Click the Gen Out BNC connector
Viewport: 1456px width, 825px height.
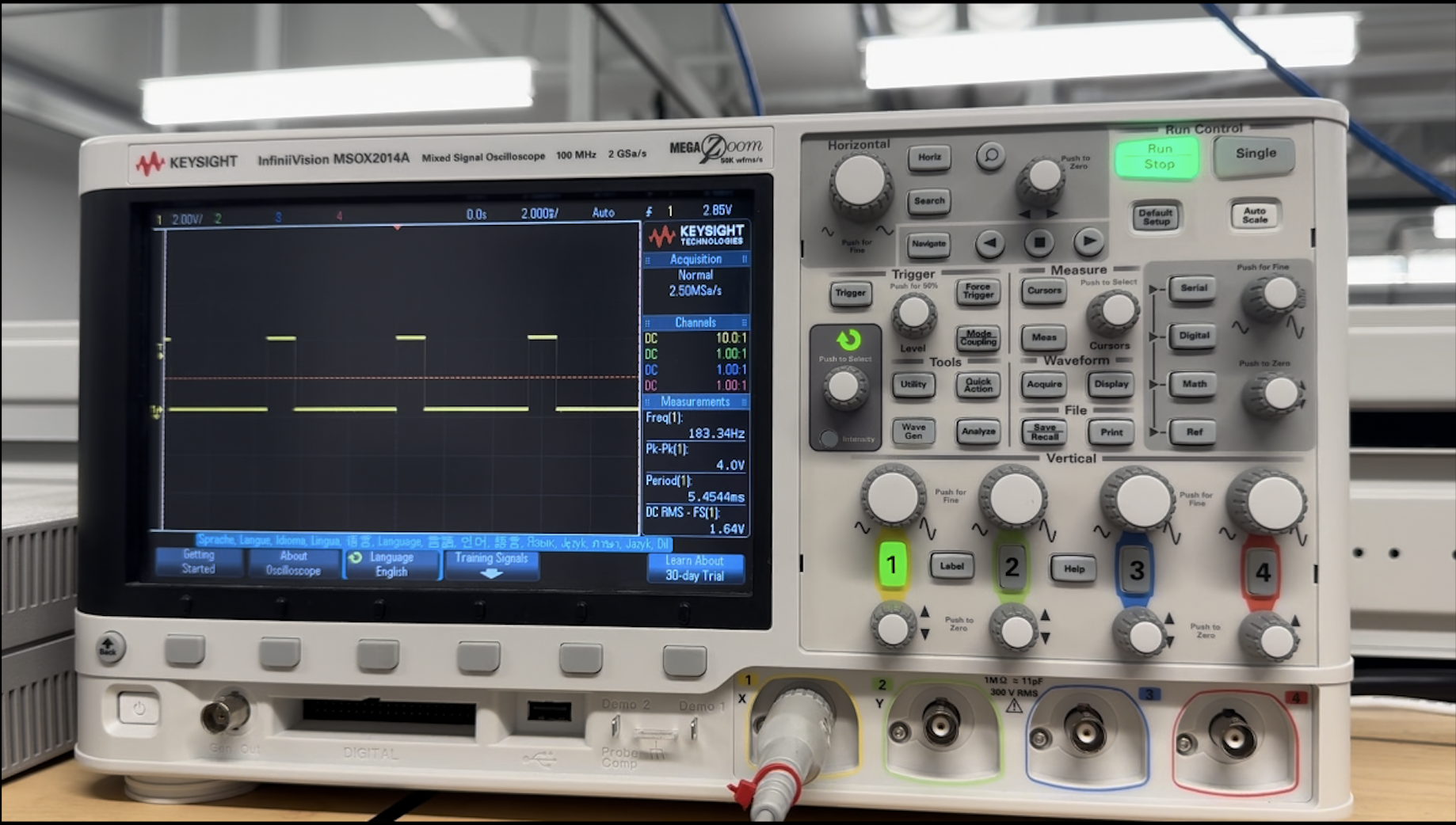click(226, 714)
